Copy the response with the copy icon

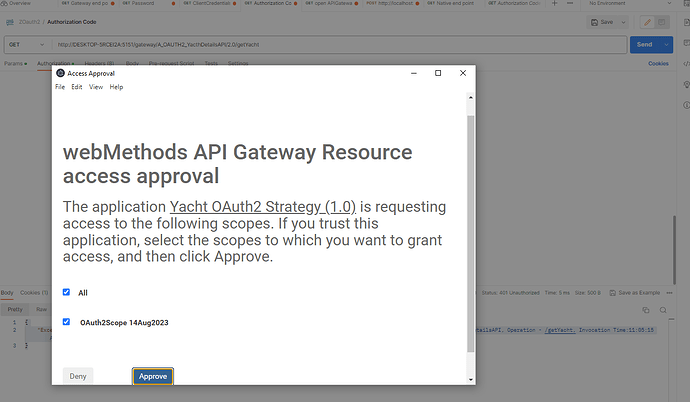click(x=646, y=310)
